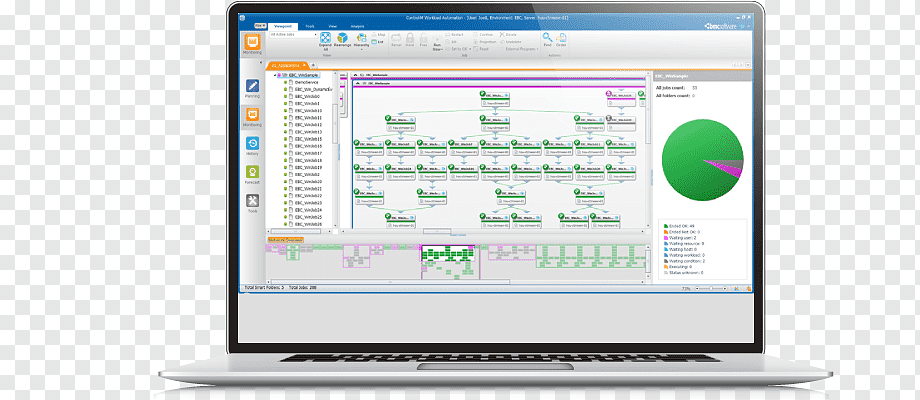Screen dimensions: 920x400
Task: Click the All jobs count text
Action: (672, 87)
